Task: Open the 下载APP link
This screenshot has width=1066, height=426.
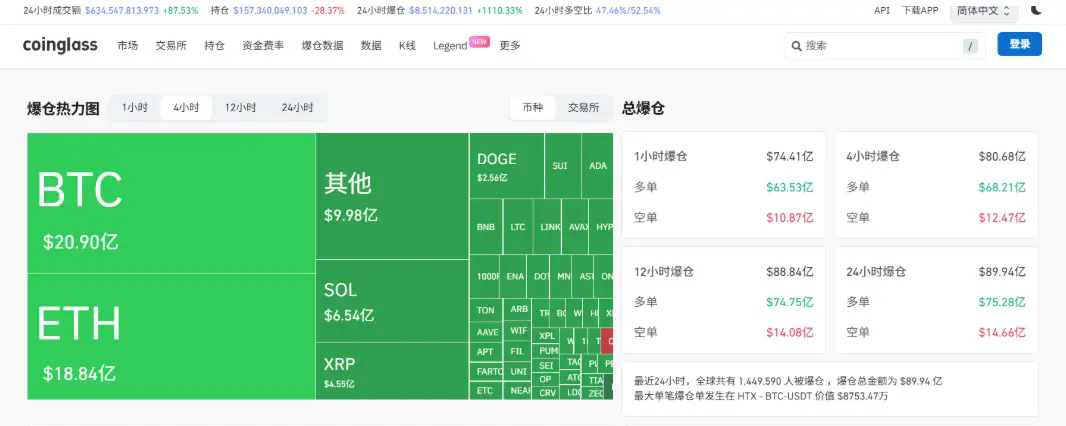Action: pyautogui.click(x=920, y=10)
